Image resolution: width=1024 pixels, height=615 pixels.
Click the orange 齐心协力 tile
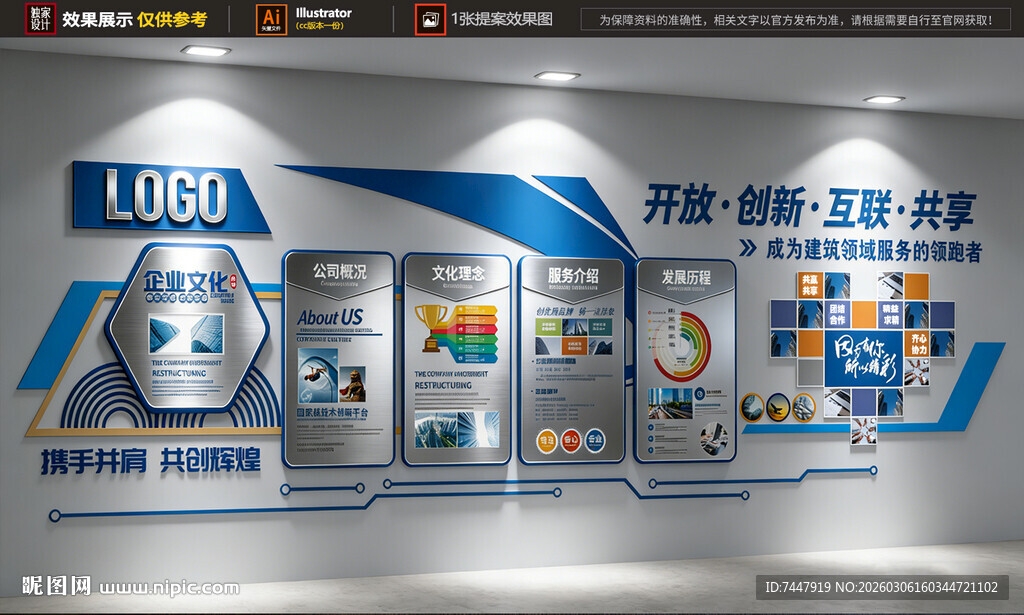pyautogui.click(x=918, y=343)
